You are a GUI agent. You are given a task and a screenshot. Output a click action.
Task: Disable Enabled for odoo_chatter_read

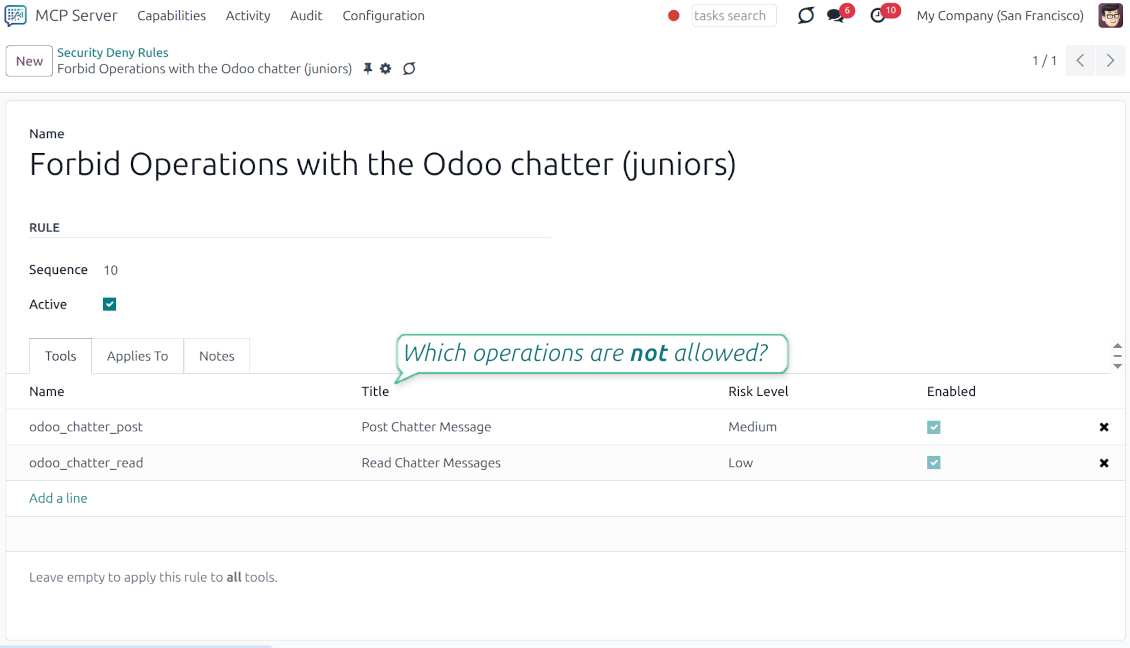933,463
